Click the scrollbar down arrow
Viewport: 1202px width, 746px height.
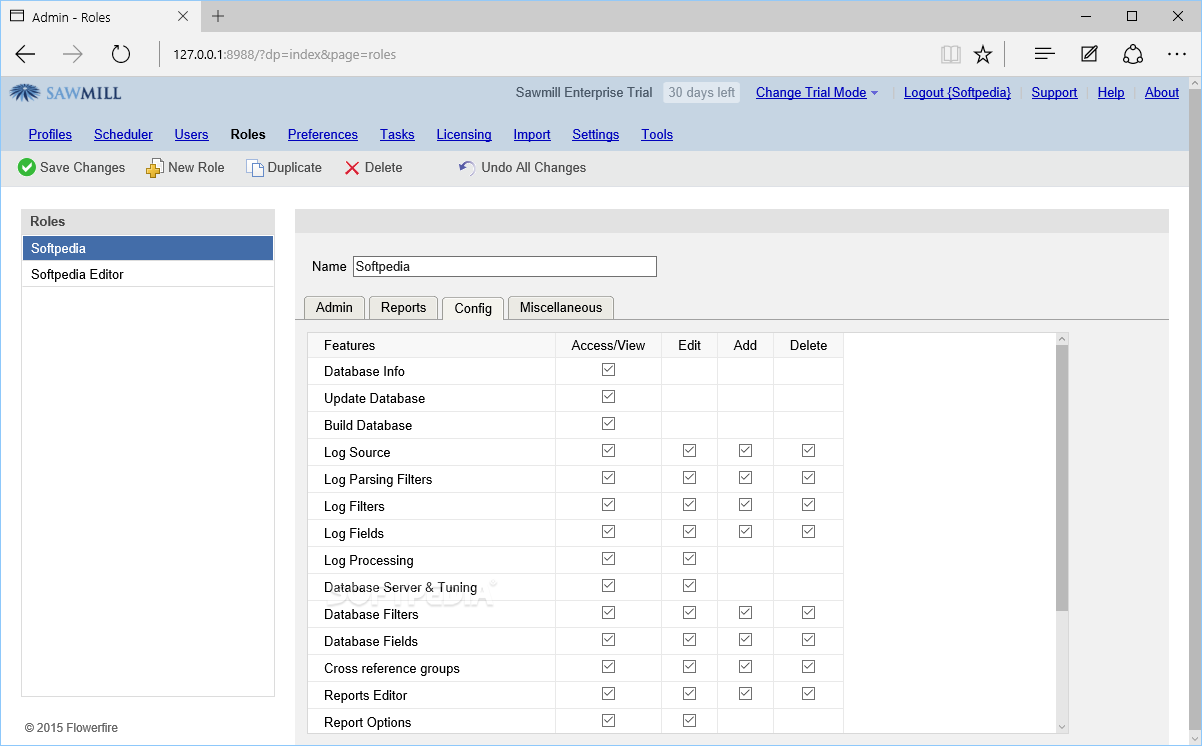coord(1062,727)
